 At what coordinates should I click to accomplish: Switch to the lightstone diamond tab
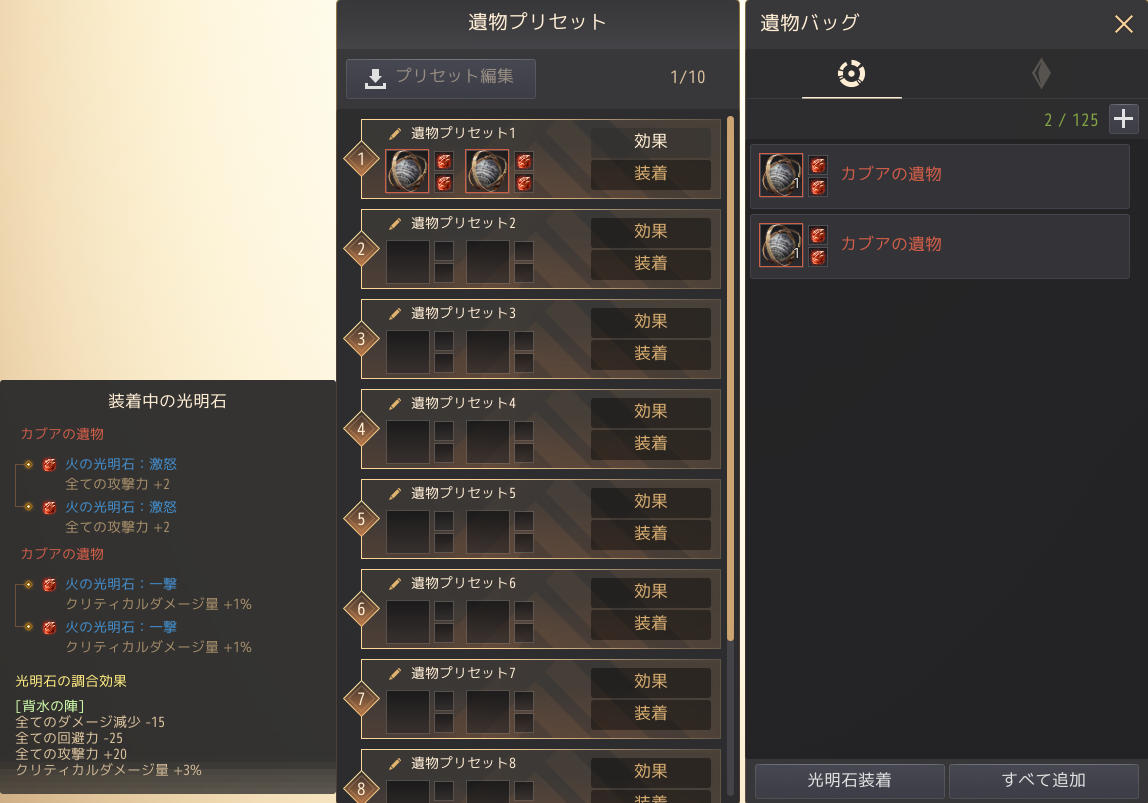1041,74
